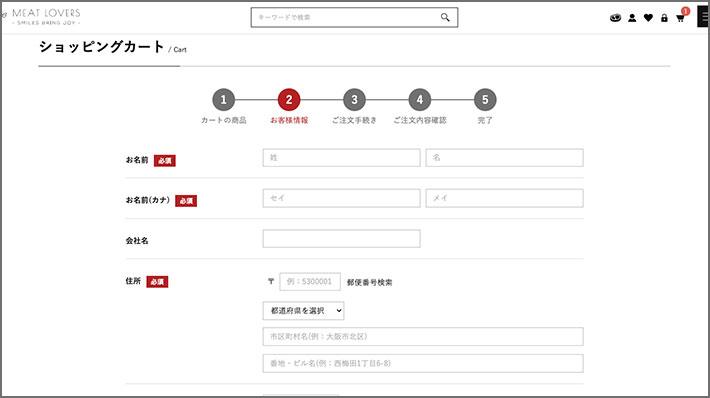Focus the セイ kana field
Image resolution: width=710 pixels, height=398 pixels.
(x=341, y=198)
